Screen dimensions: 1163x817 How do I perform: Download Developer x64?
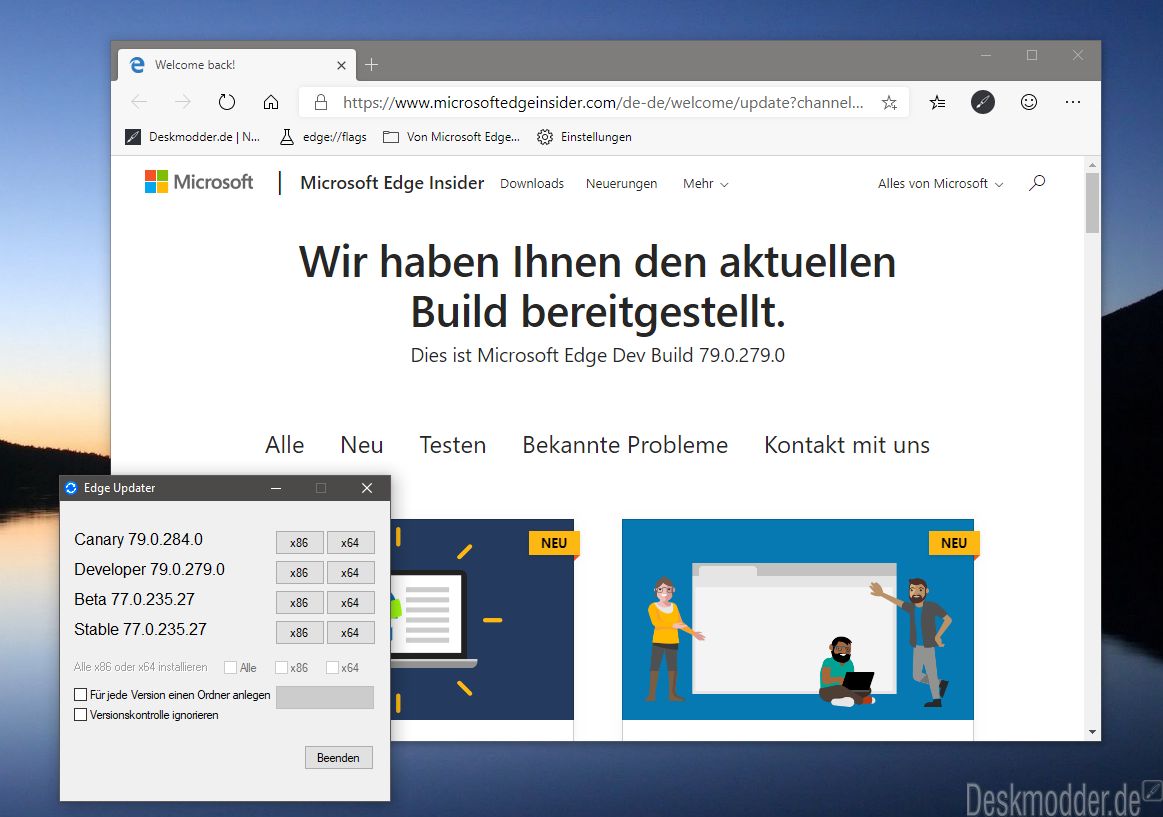pos(350,572)
